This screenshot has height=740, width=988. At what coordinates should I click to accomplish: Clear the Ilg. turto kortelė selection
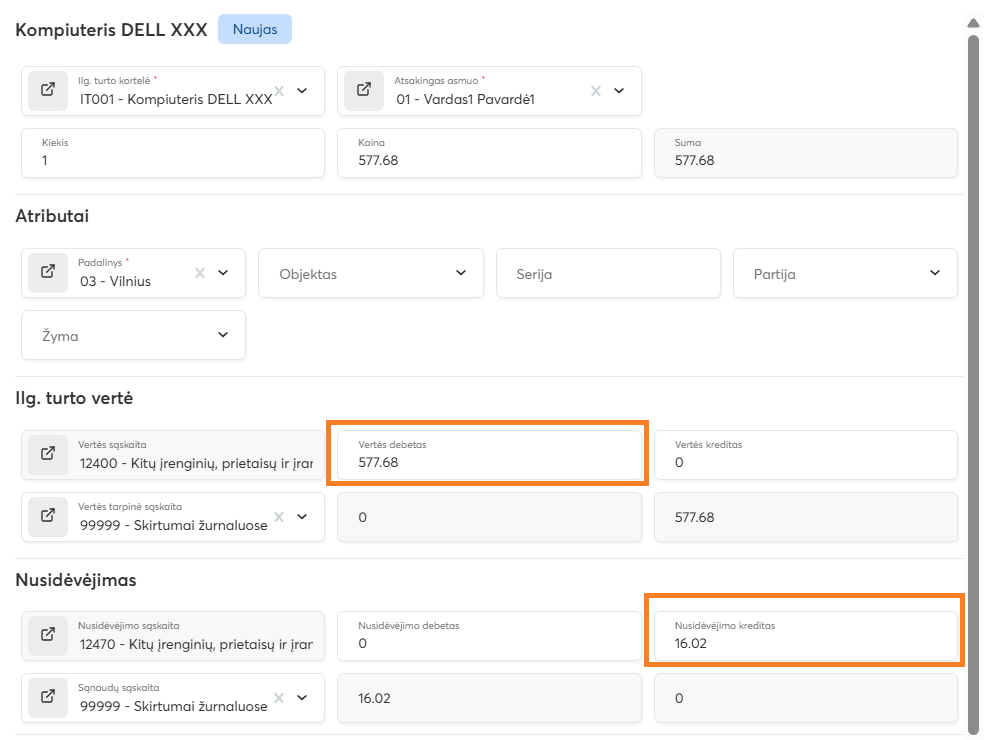click(280, 91)
